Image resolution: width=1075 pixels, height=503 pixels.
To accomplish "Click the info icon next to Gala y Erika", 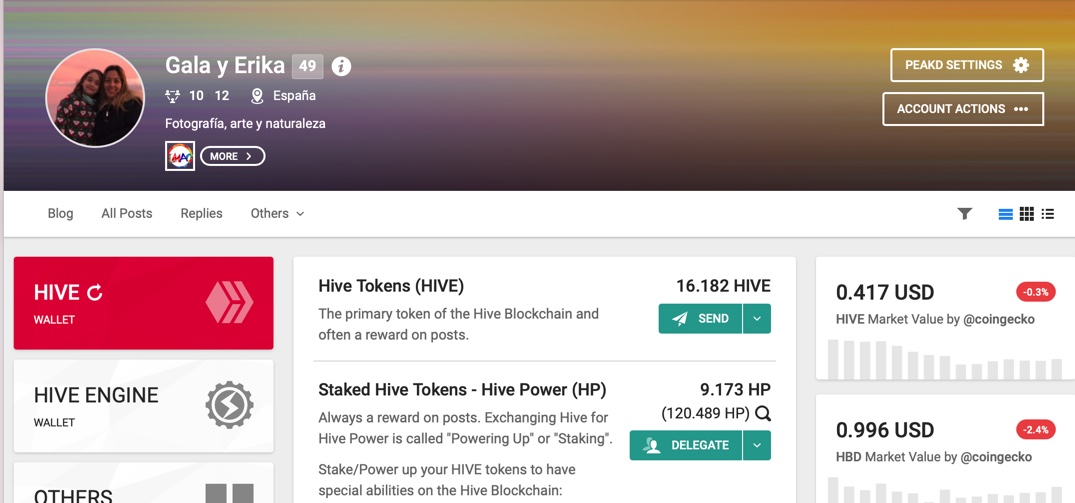I will 341,66.
